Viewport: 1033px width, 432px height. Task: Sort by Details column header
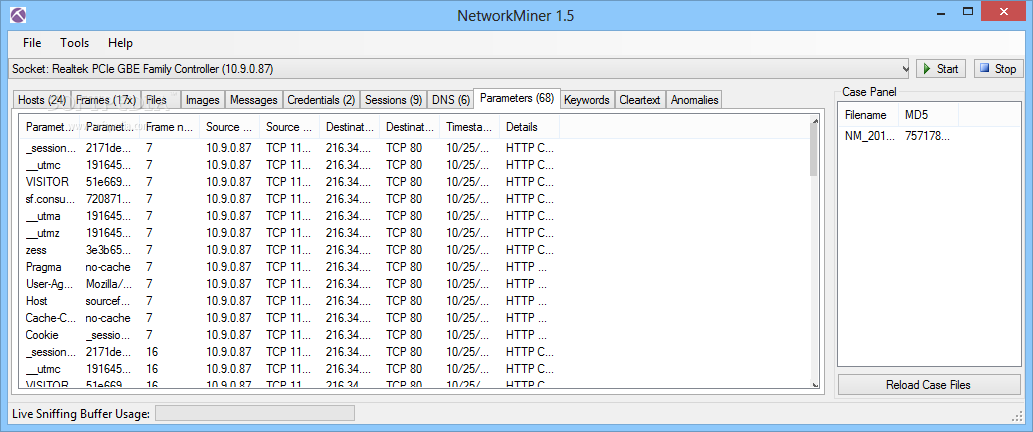(529, 127)
